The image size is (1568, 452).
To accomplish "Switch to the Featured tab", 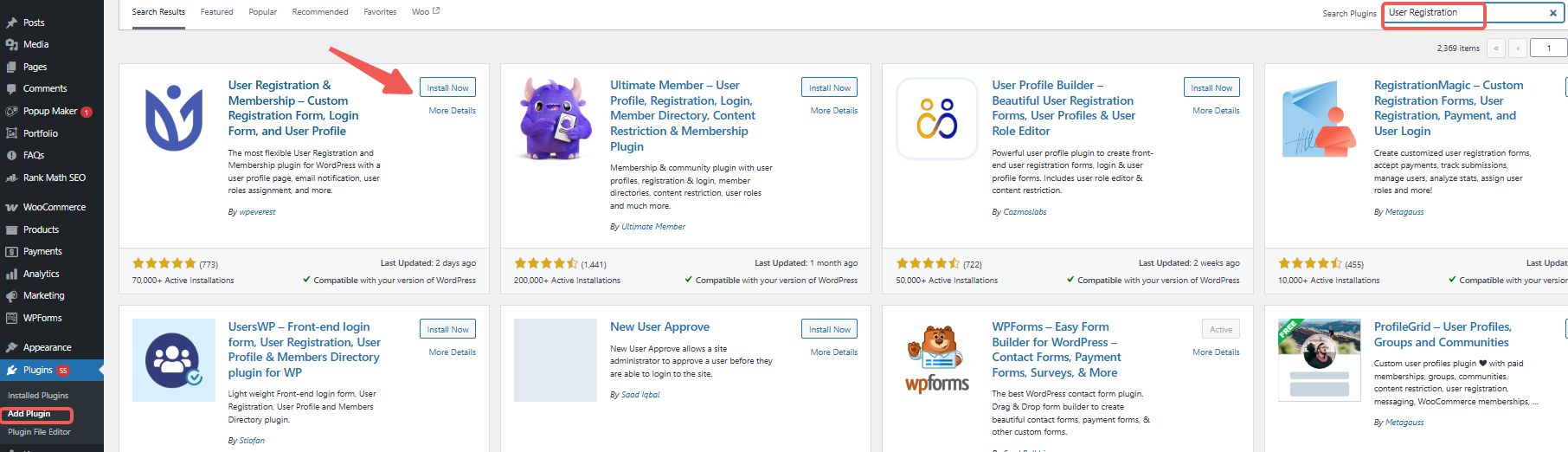I will 216,12.
